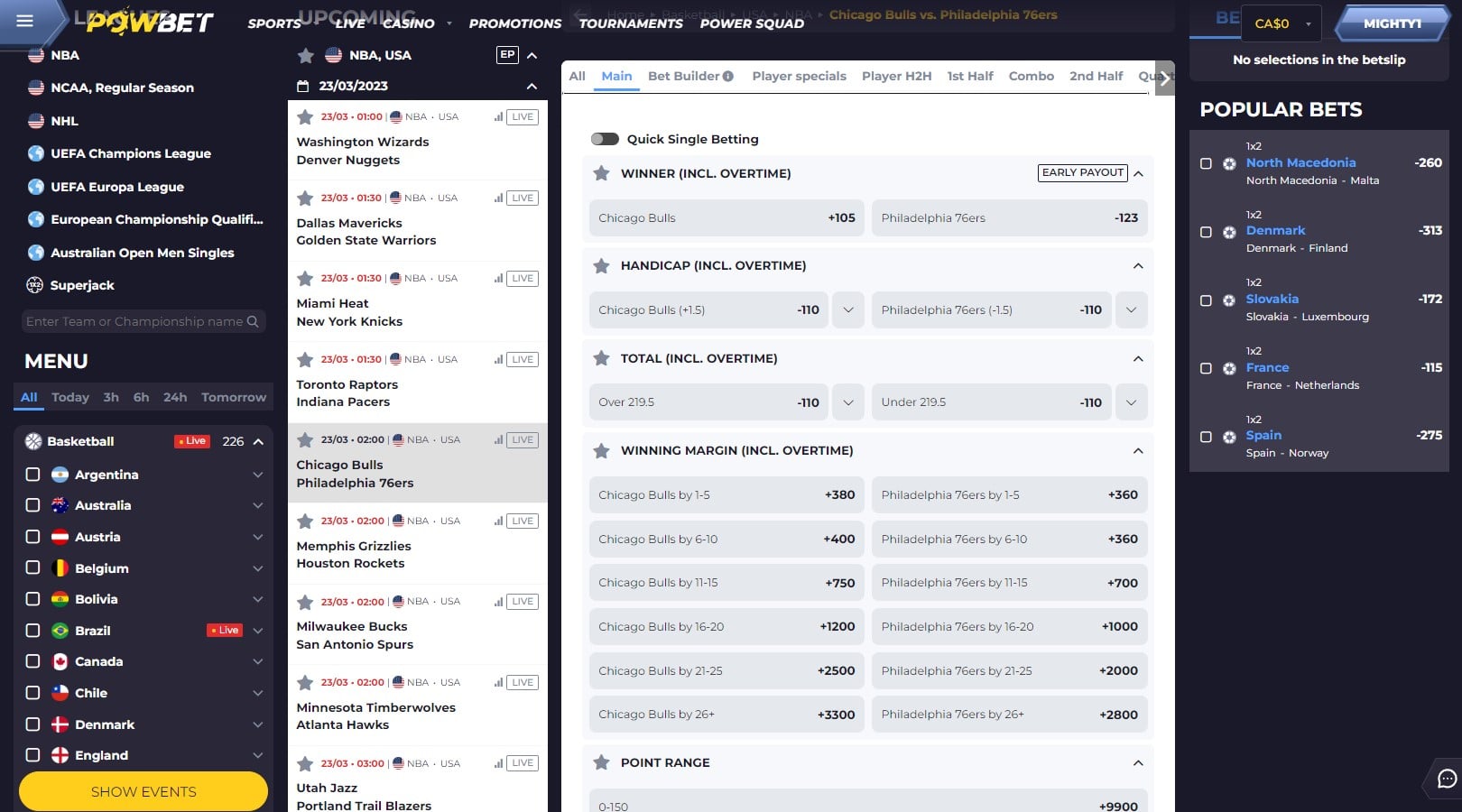
Task: Collapse the 23/03/2023 date group
Action: (x=532, y=87)
